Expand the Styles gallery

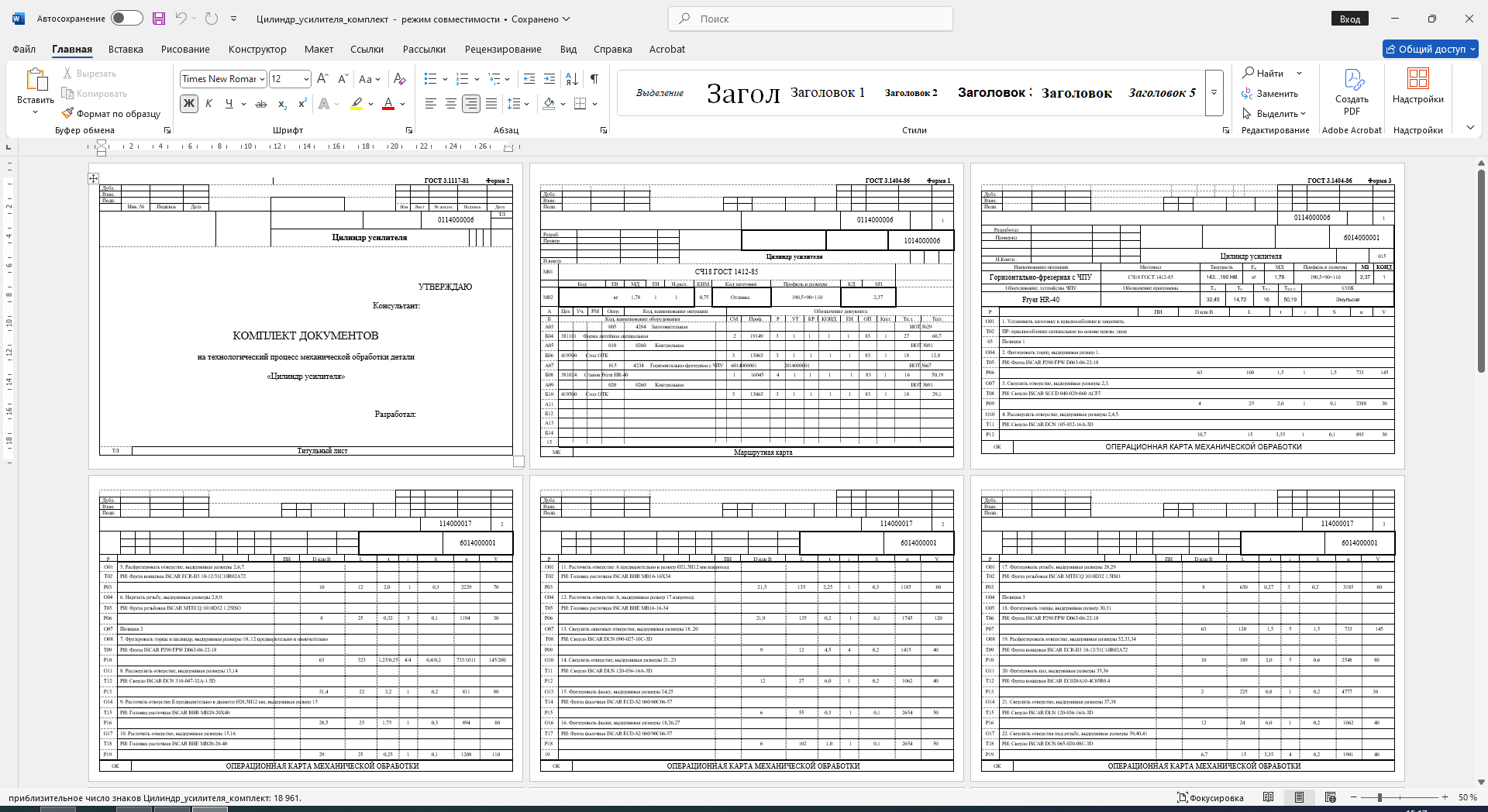[1214, 93]
